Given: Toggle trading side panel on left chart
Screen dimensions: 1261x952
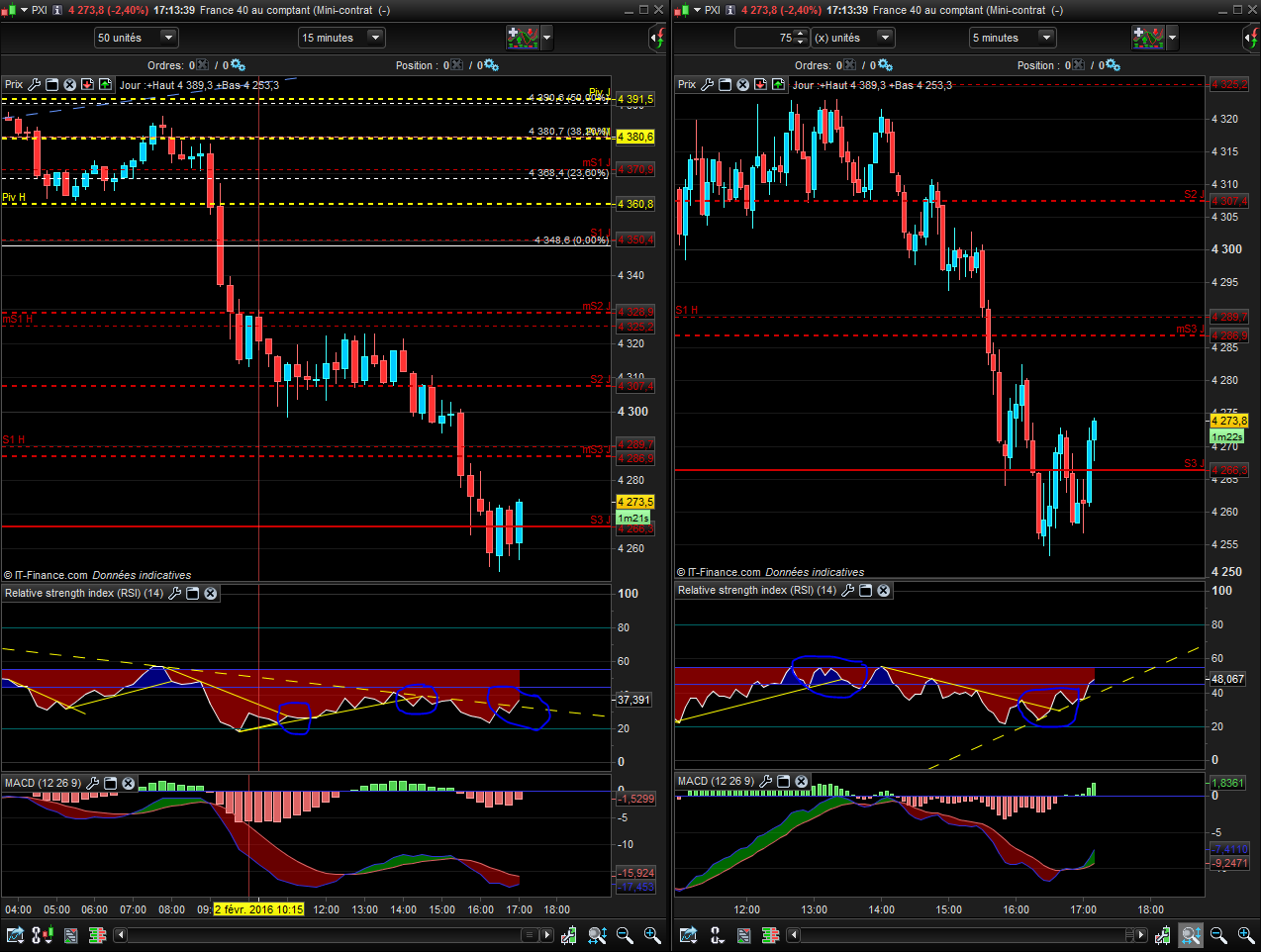Looking at the screenshot, I should click(x=657, y=39).
